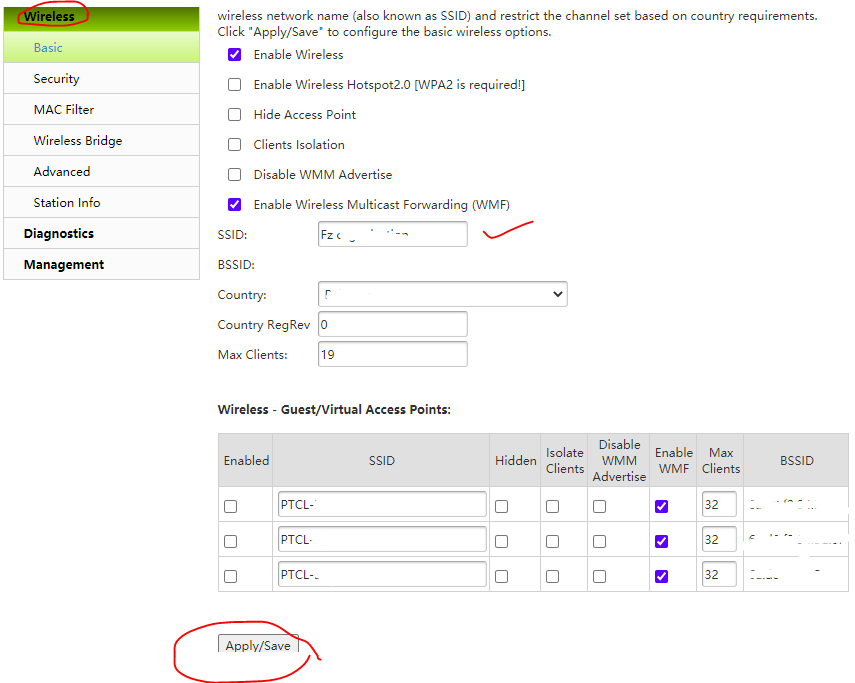Go to Station Info page
The height and width of the screenshot is (683, 855).
click(x=67, y=202)
